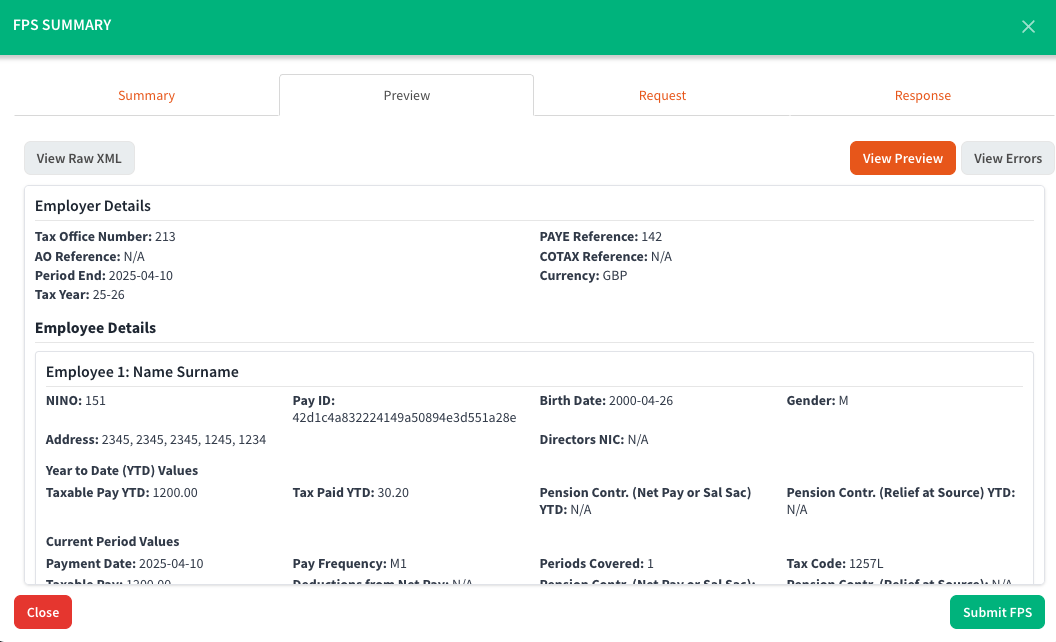Viewport: 1056px width, 642px height.
Task: Submit the FPS
Action: point(997,612)
